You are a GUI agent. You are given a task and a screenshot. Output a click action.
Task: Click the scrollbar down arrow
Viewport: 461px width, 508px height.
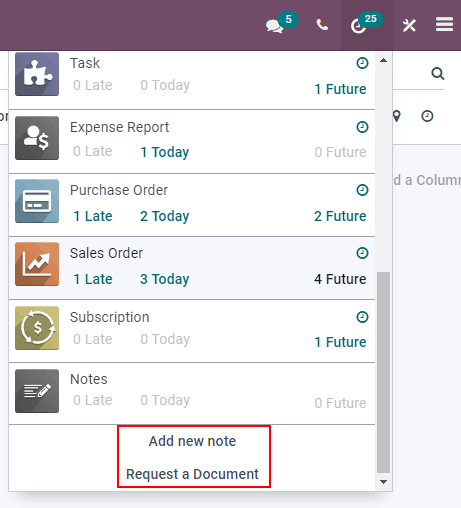[x=383, y=482]
